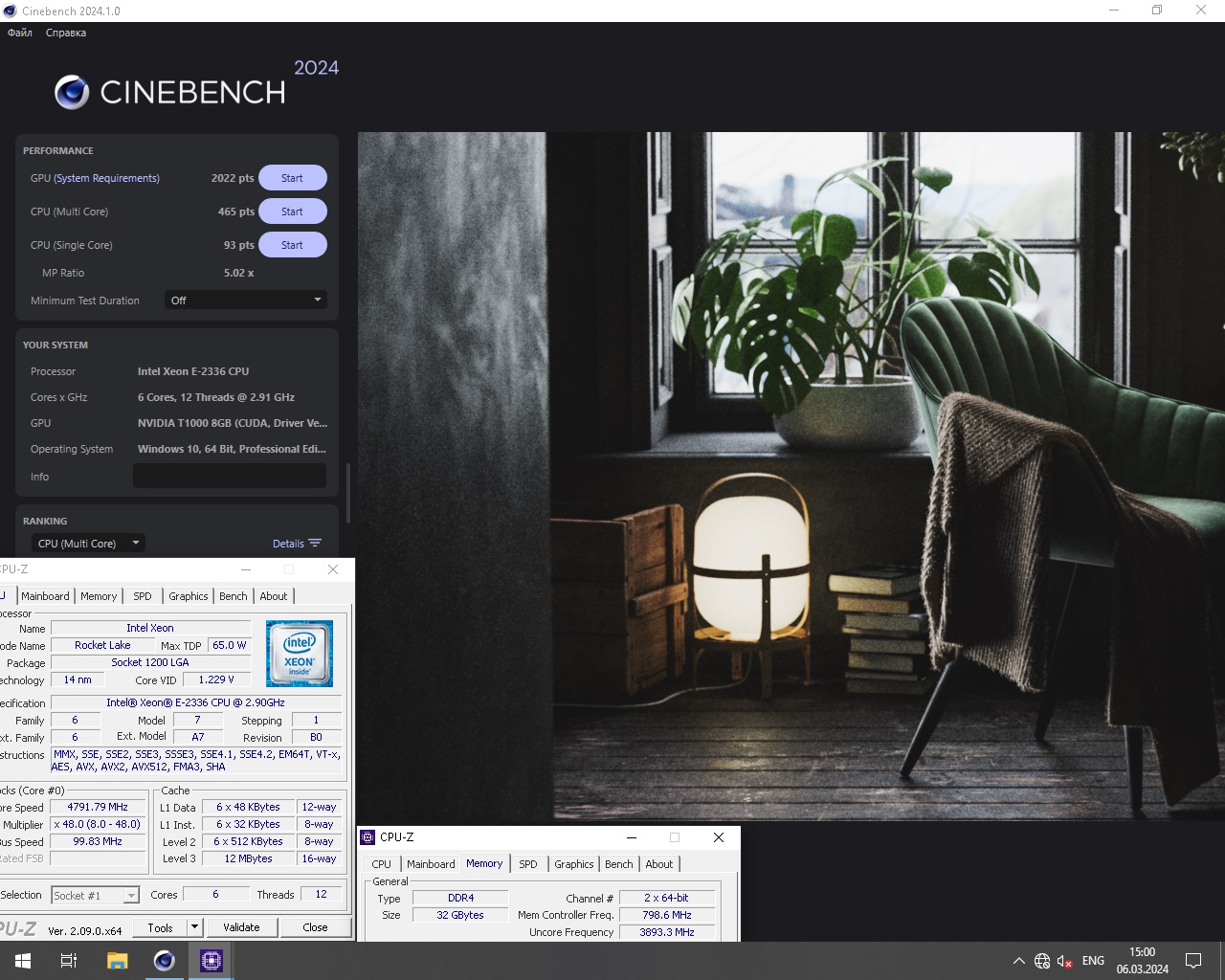Click the 3893.3 MHz uncore frequency value
This screenshot has width=1225, height=980.
[x=667, y=932]
